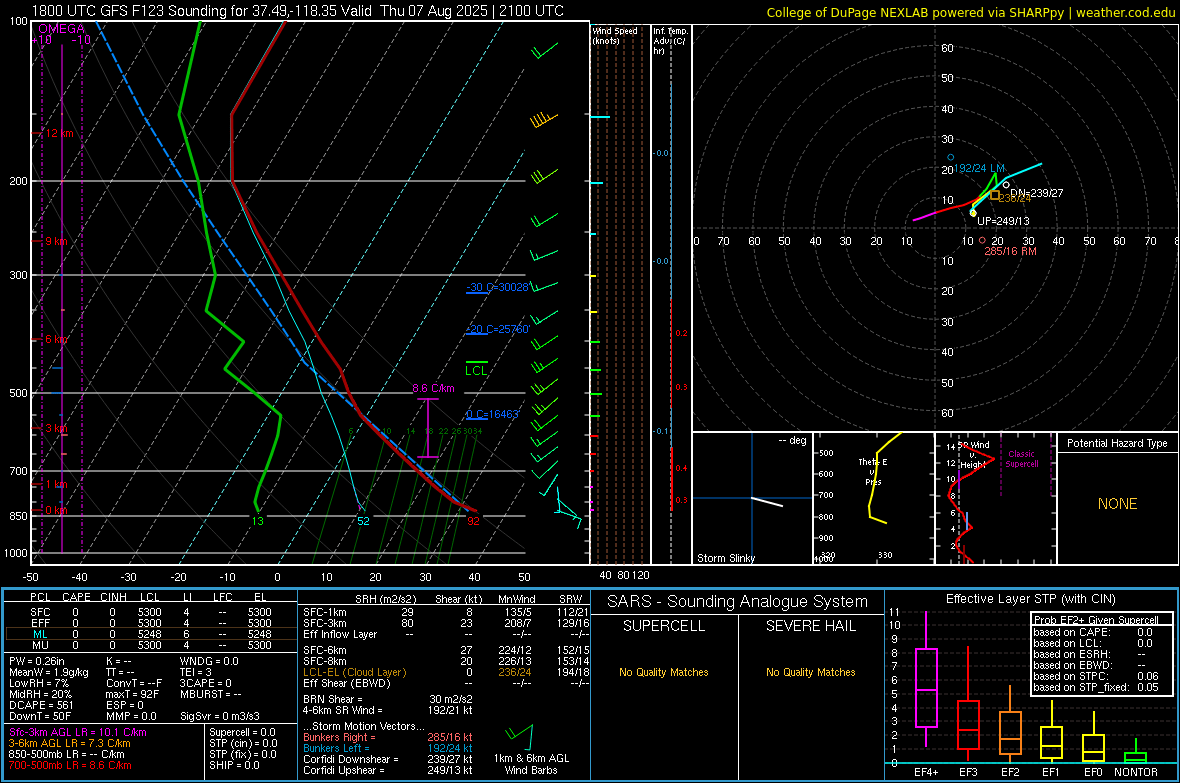Image resolution: width=1180 pixels, height=783 pixels.
Task: Select the 3 km height marker
Action: coord(56,428)
